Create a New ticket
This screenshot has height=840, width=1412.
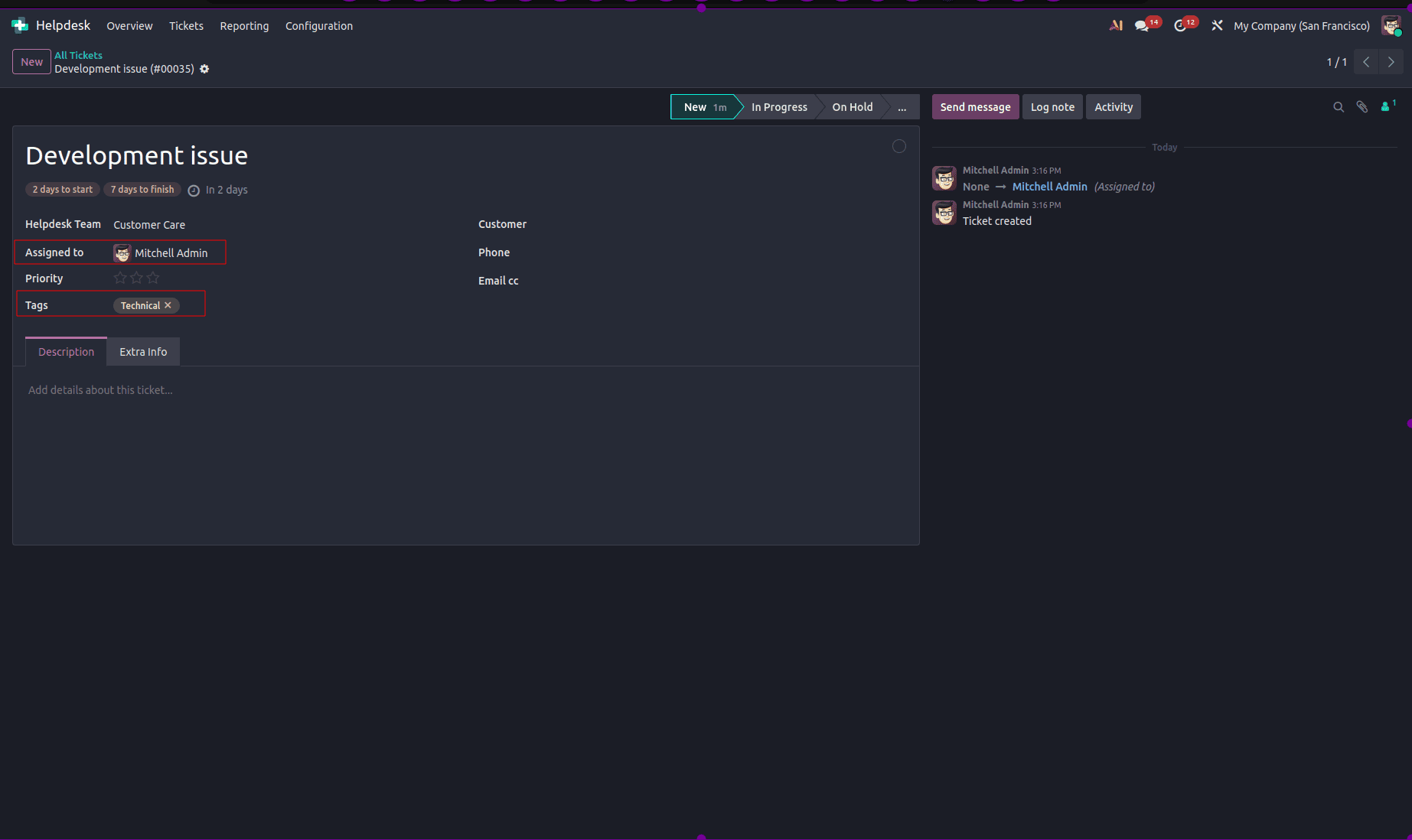pyautogui.click(x=31, y=62)
